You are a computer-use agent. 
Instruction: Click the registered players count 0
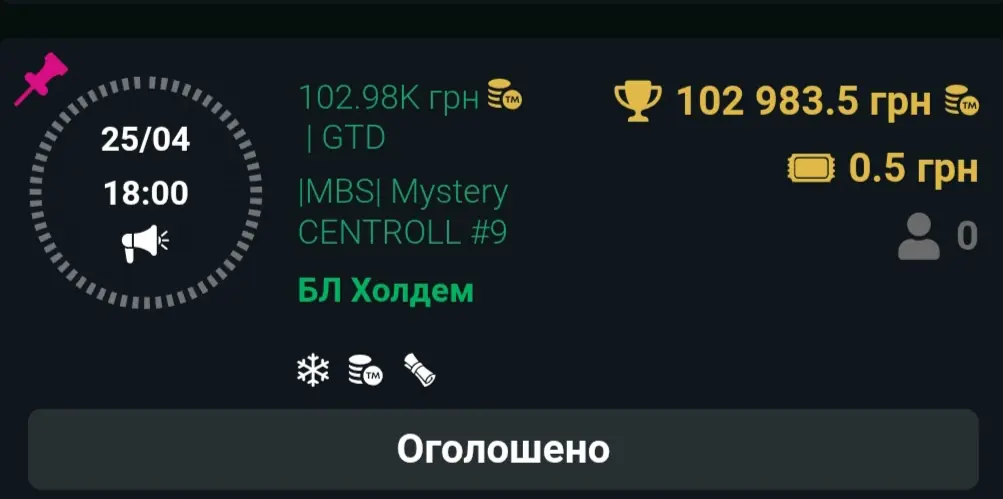click(967, 236)
